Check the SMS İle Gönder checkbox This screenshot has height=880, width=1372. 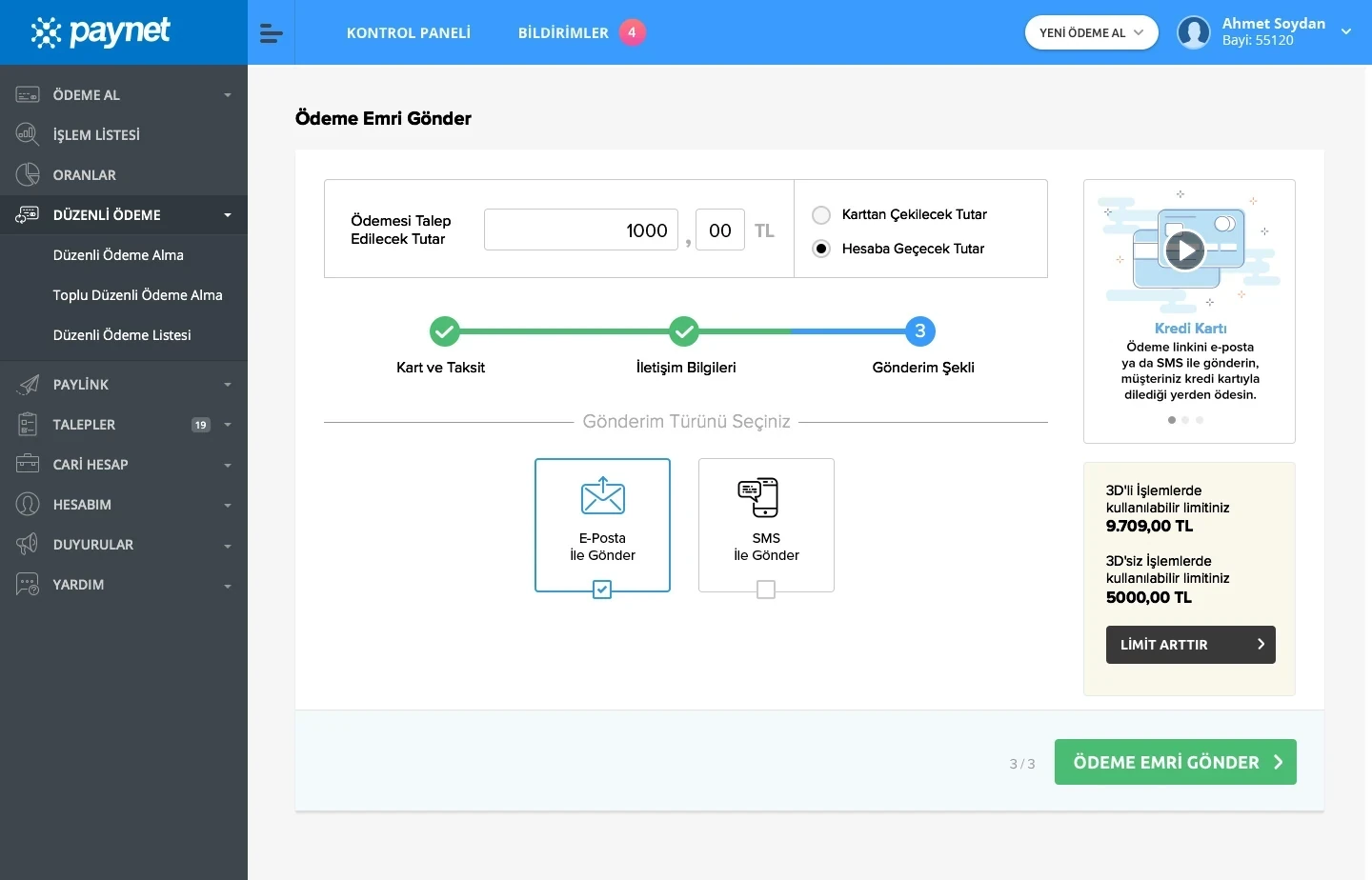(766, 590)
